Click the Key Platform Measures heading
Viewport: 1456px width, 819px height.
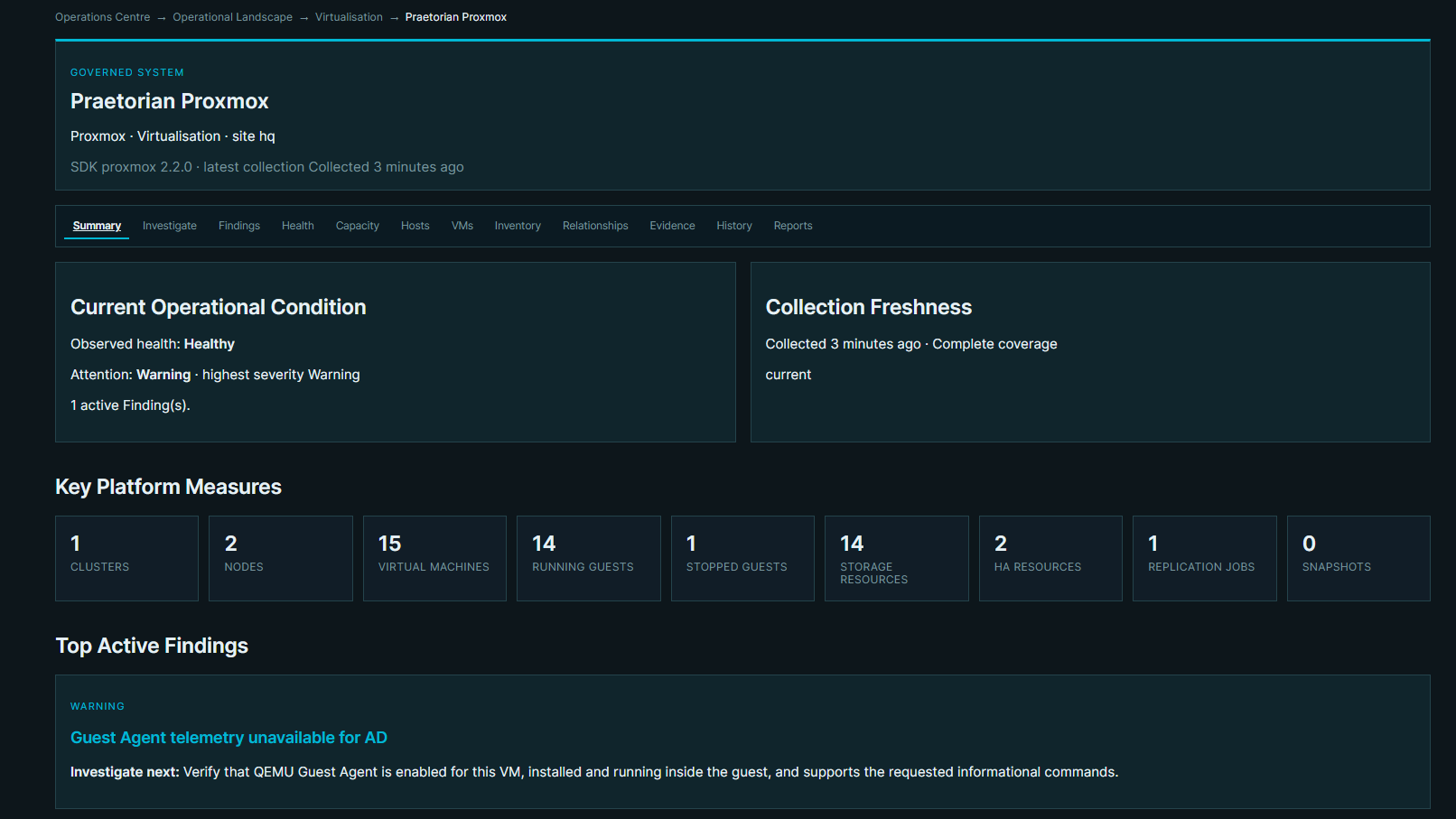pos(169,487)
